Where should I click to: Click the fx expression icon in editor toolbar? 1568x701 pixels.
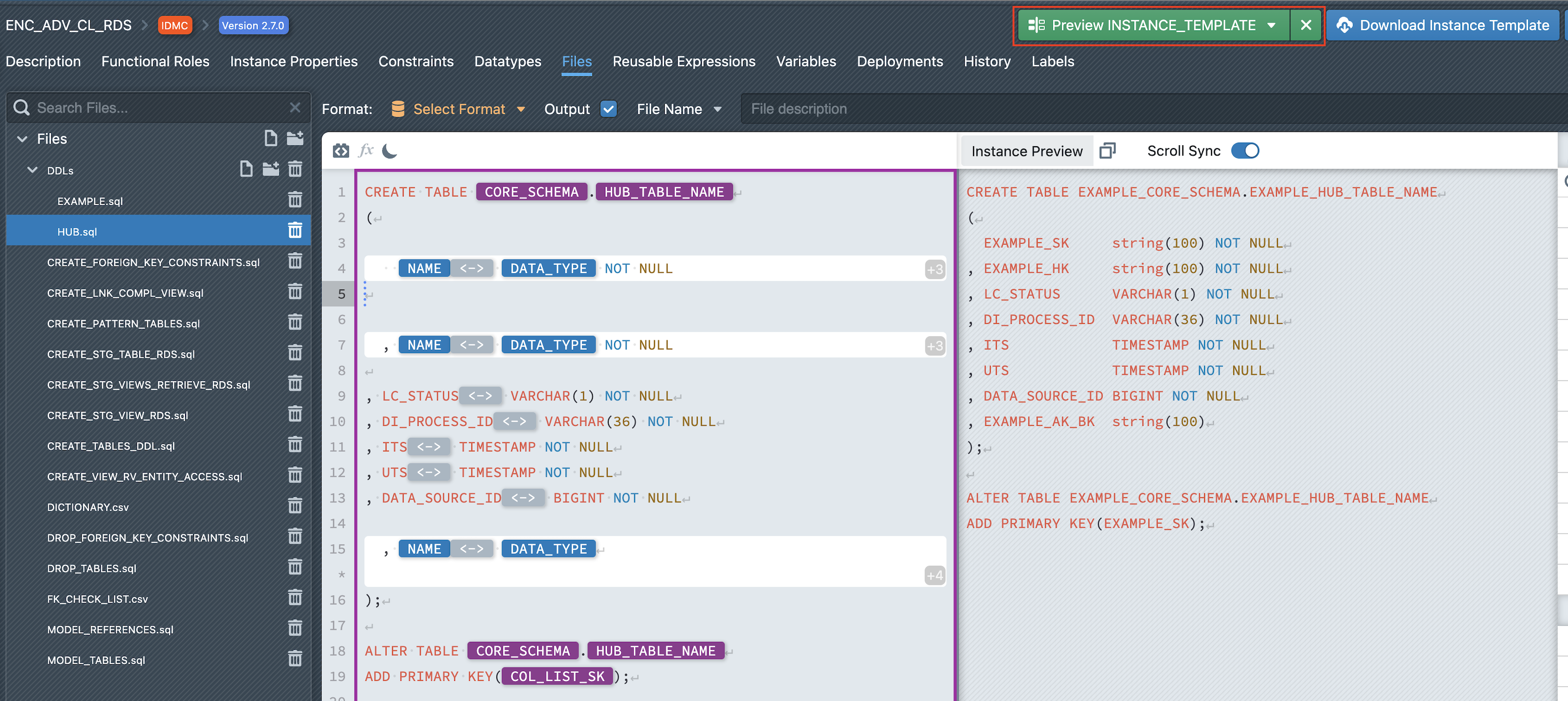[x=366, y=150]
